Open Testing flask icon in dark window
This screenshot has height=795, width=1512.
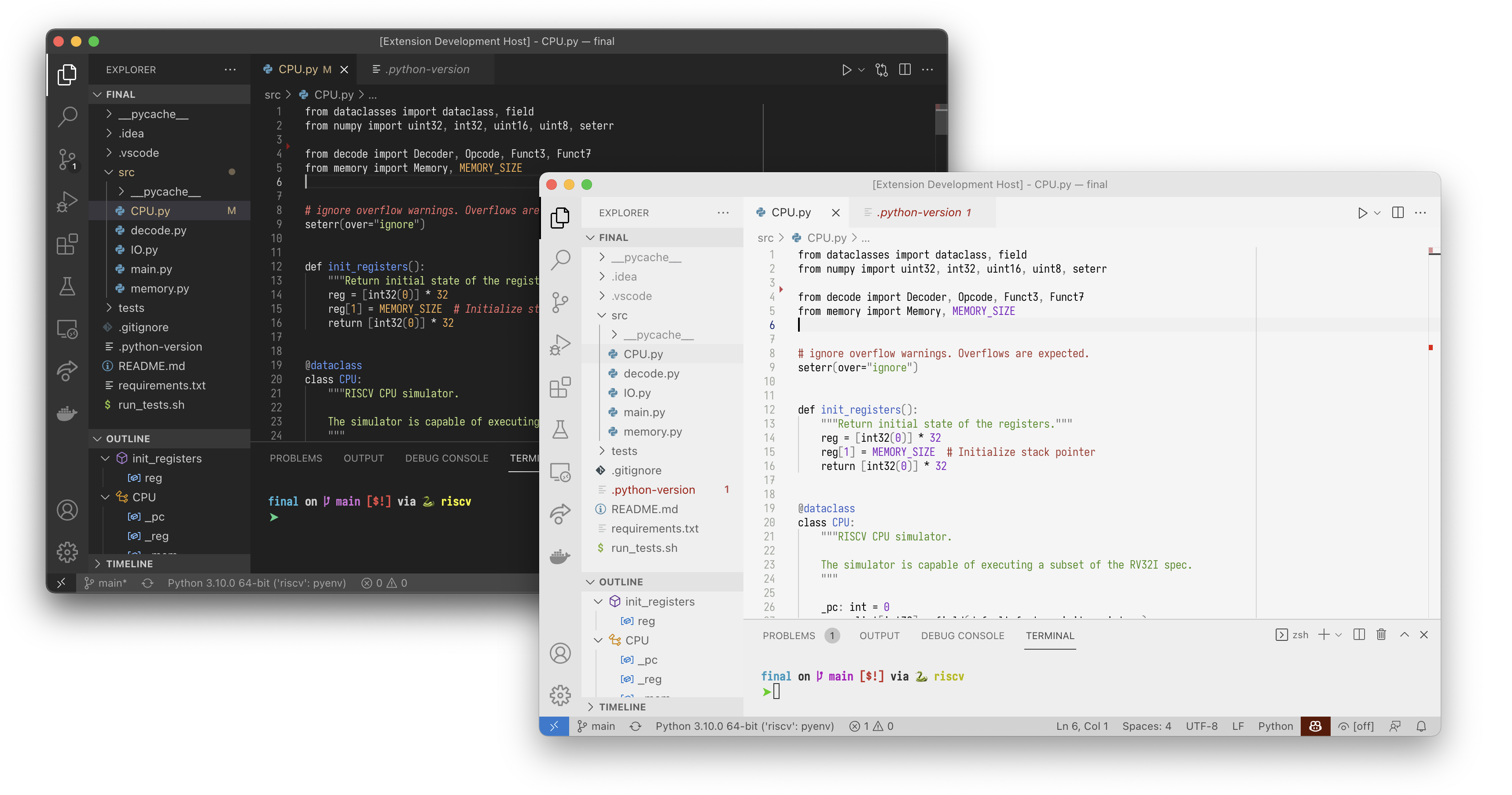[x=67, y=287]
